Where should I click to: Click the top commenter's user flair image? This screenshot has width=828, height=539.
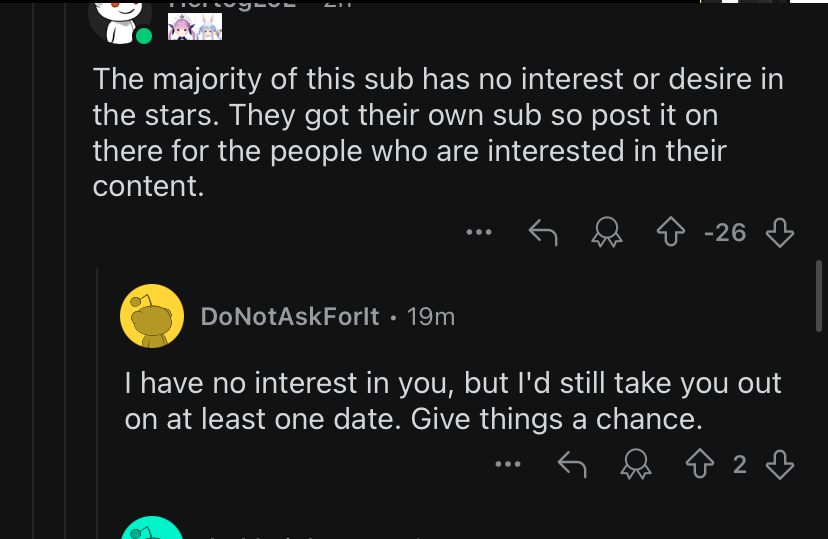click(194, 27)
